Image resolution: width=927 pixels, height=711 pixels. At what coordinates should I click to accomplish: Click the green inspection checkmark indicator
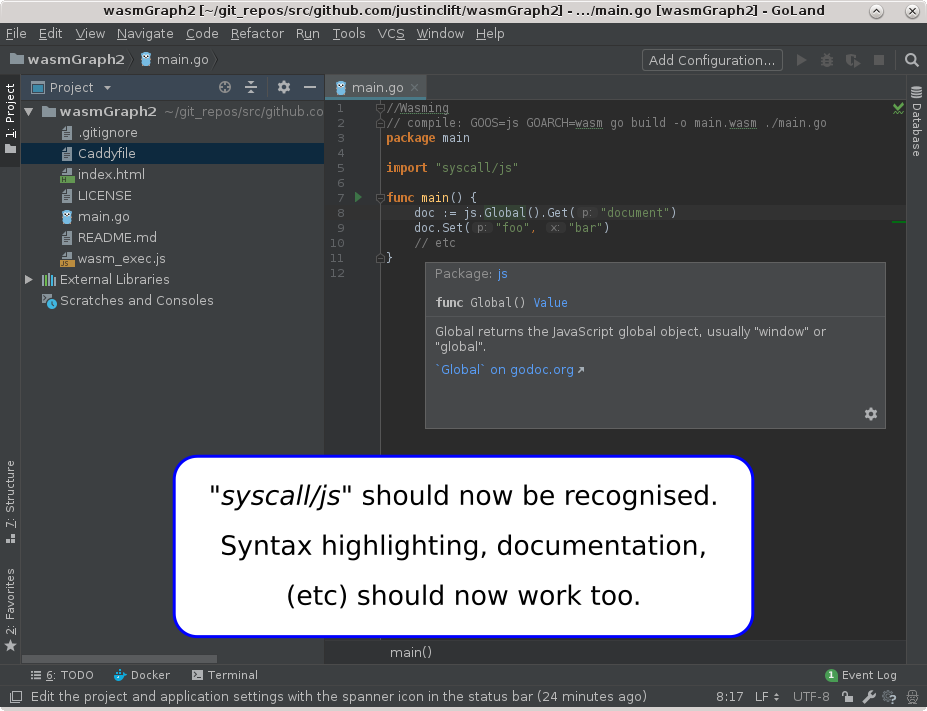point(898,108)
